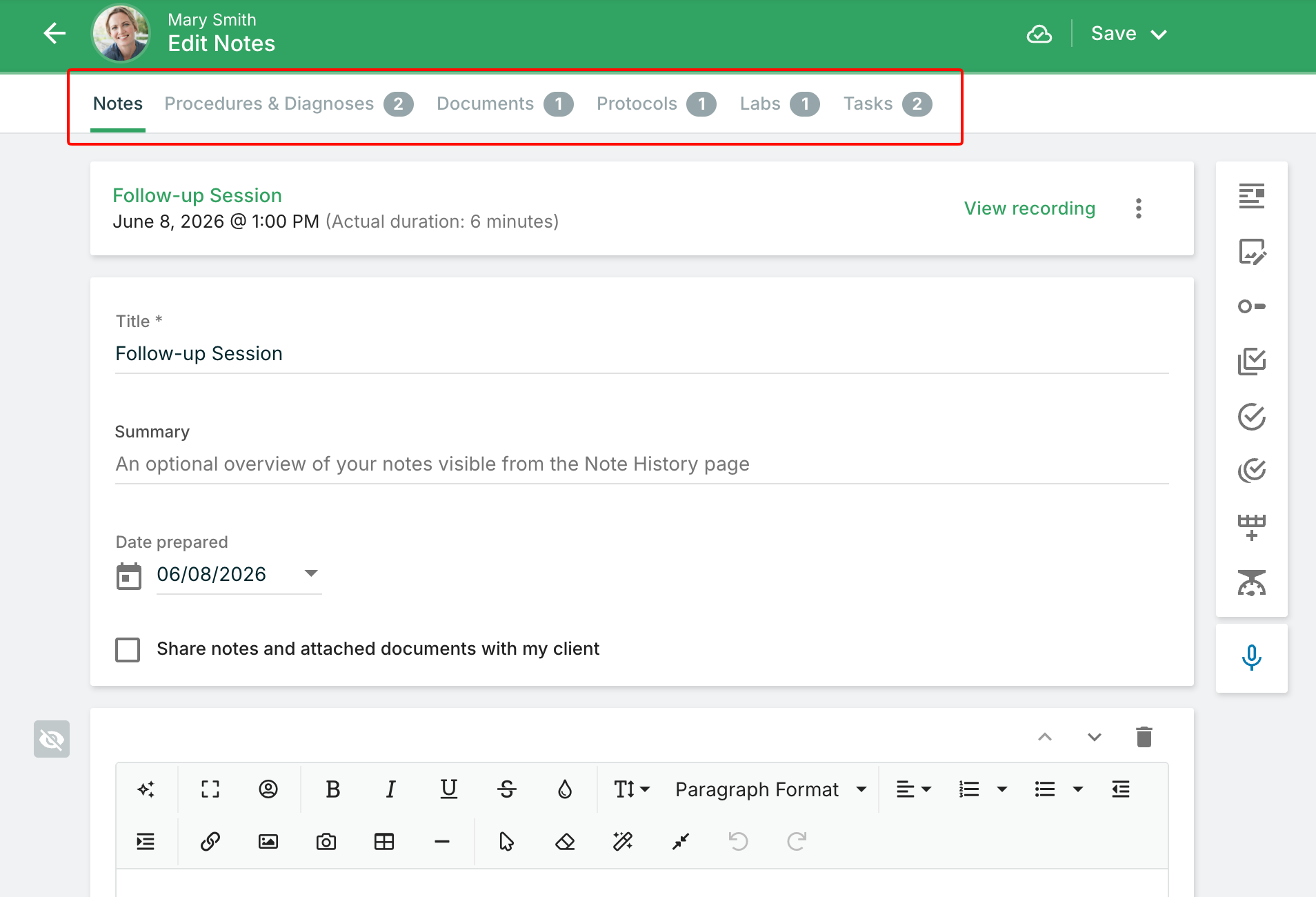
Task: Open Mary Smith's profile photo
Action: 121,33
